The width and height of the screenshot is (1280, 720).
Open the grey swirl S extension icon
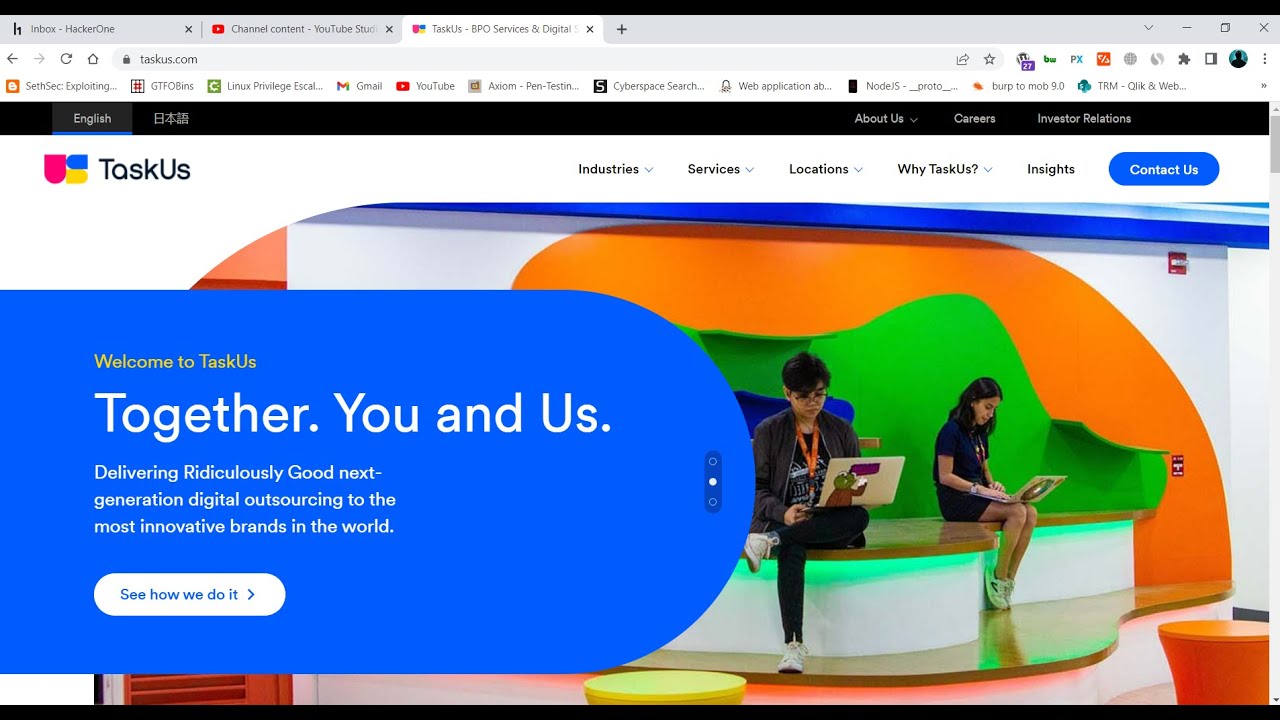pyautogui.click(x=1157, y=59)
